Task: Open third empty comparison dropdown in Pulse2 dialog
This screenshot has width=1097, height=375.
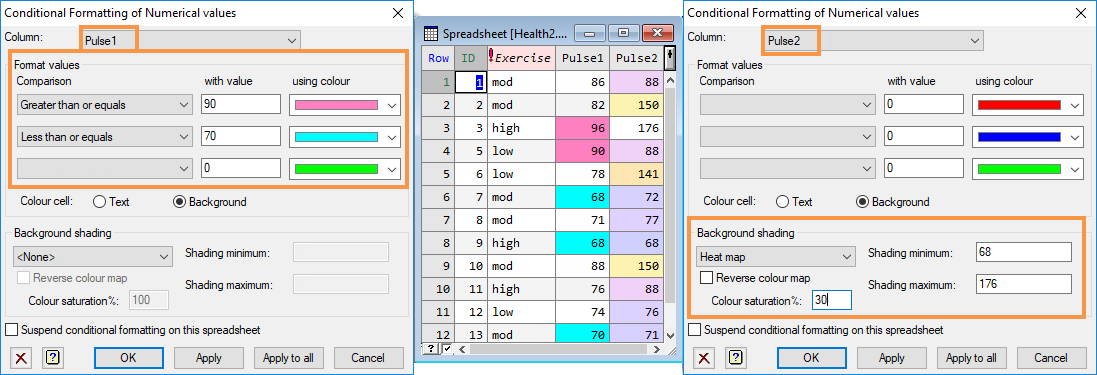Action: pos(787,169)
